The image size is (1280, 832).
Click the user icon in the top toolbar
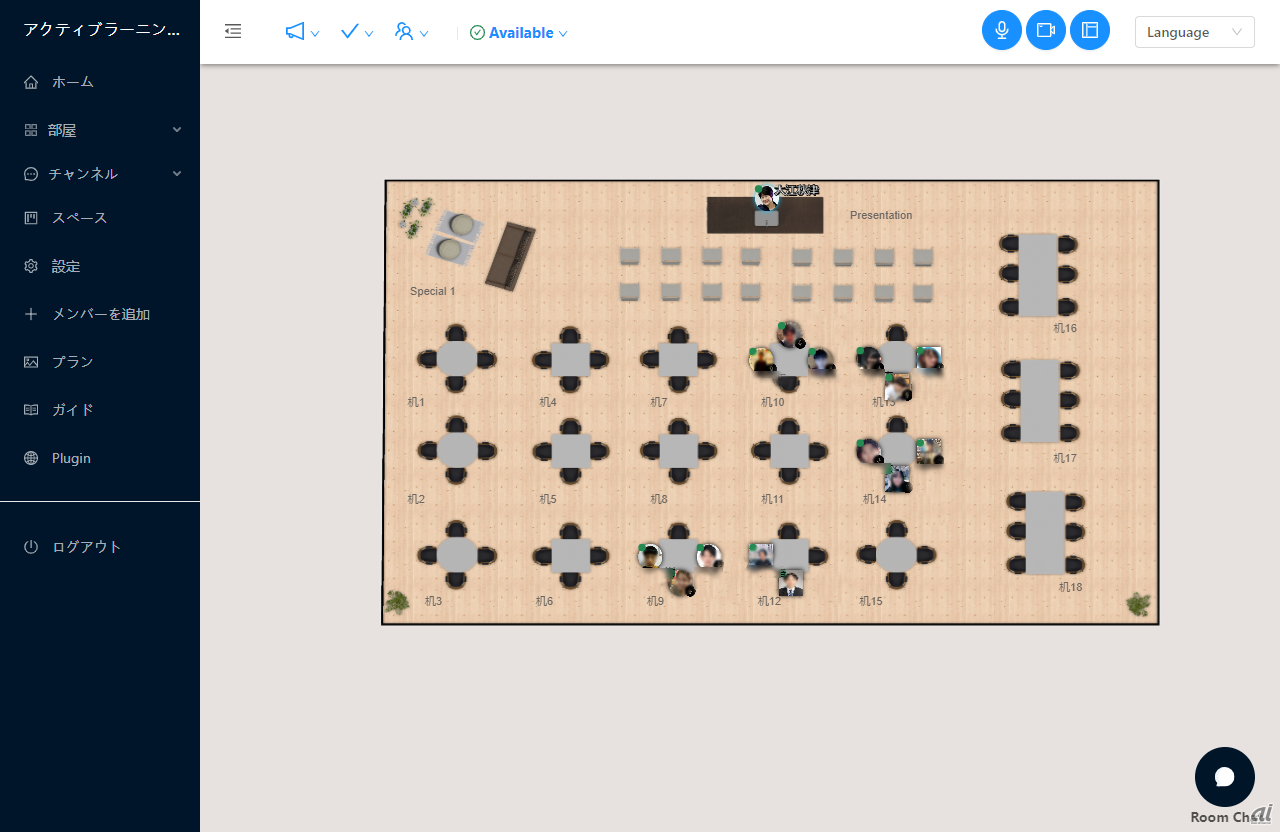(404, 32)
